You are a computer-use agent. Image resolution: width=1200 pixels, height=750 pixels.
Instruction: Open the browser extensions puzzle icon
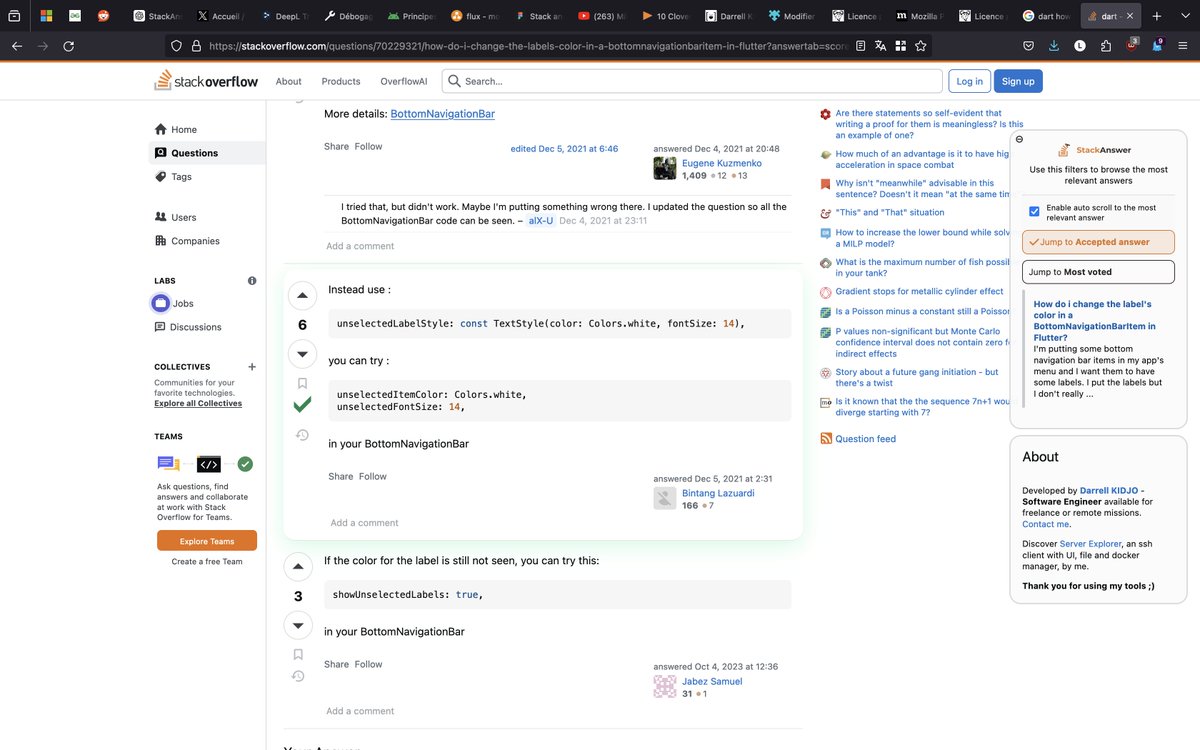pyautogui.click(x=1105, y=46)
